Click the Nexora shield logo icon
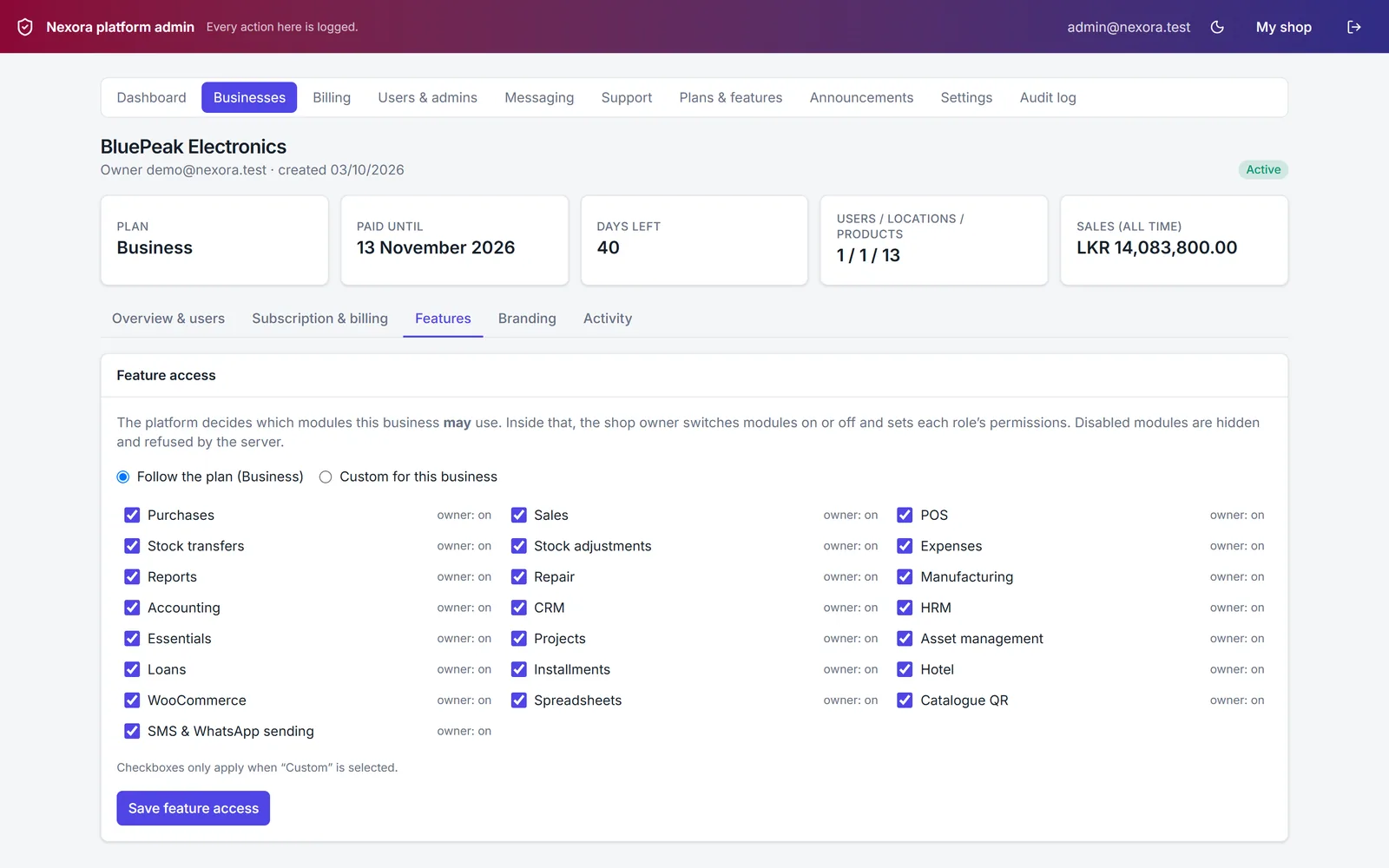Viewport: 1389px width, 868px height. pyautogui.click(x=25, y=27)
